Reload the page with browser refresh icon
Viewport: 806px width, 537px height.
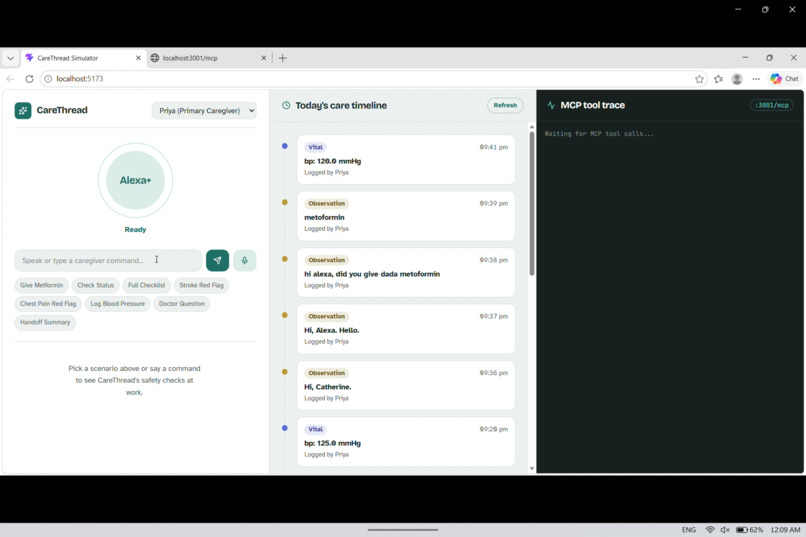(x=29, y=79)
